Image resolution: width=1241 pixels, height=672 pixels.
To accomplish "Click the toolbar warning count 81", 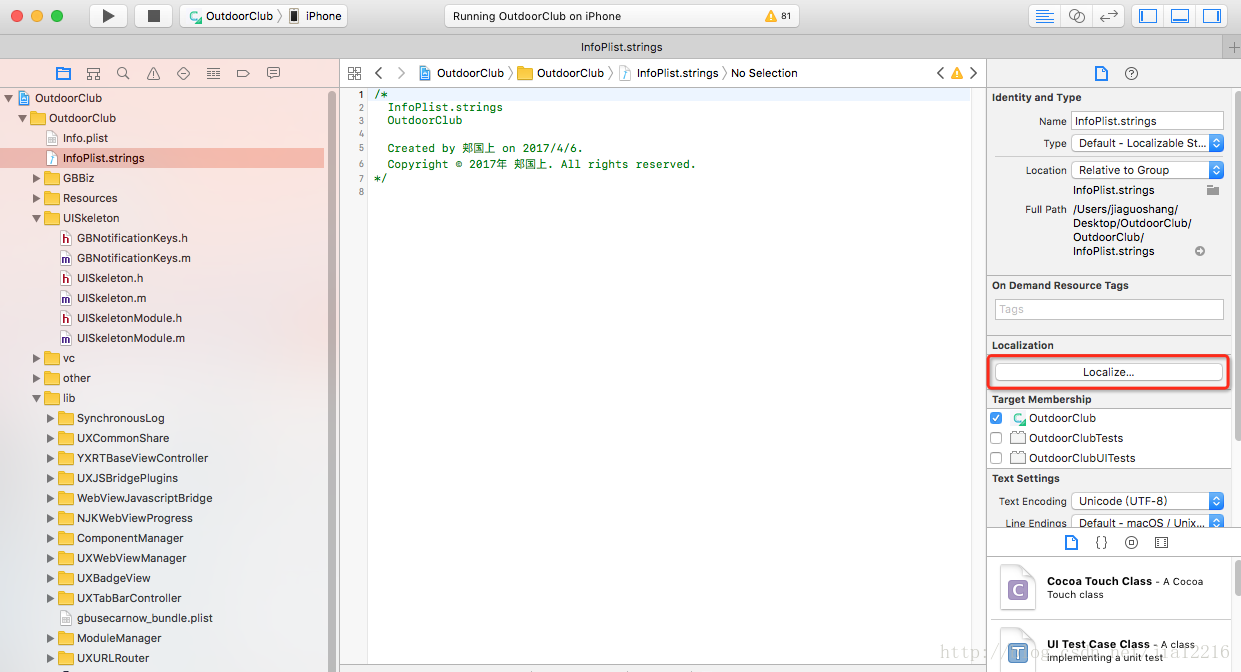I will (x=778, y=16).
